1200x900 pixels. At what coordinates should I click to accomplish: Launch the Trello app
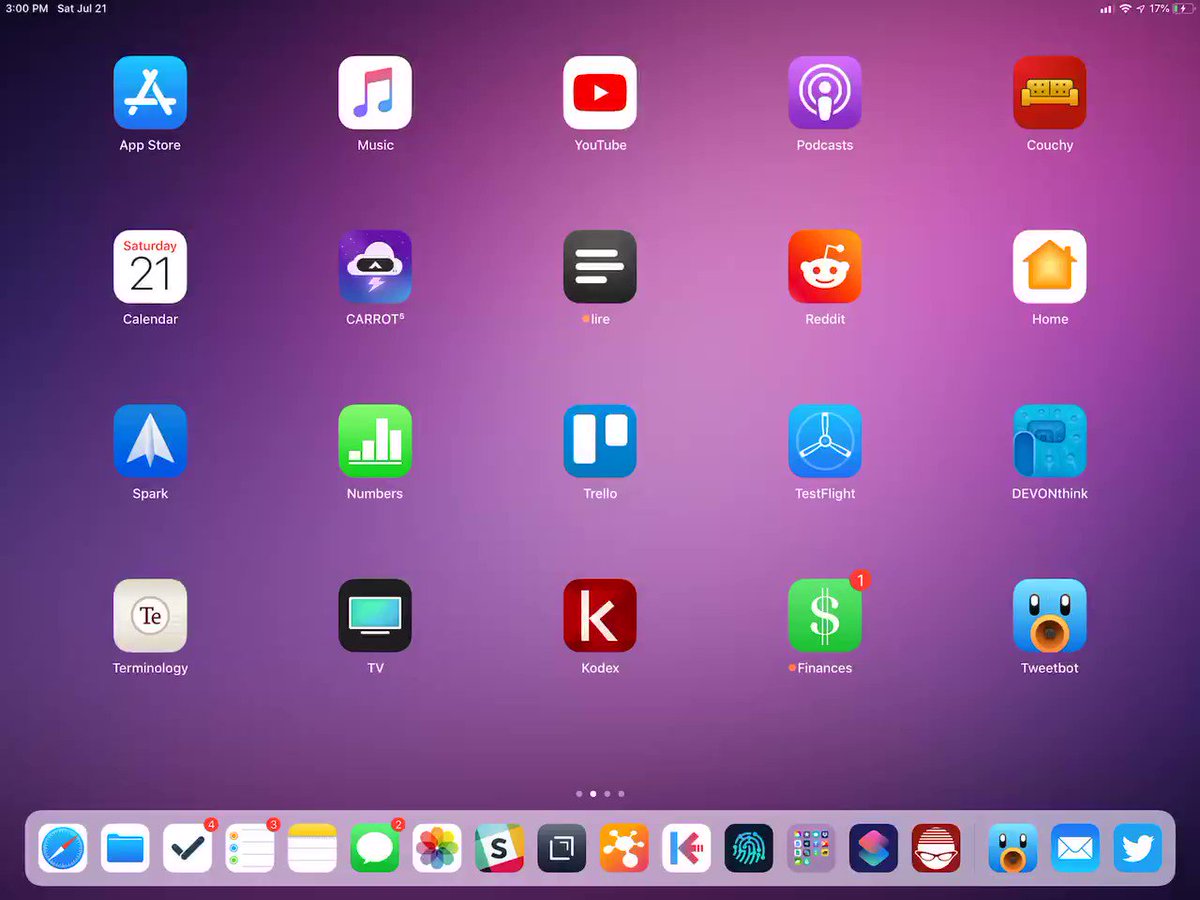tap(600, 441)
